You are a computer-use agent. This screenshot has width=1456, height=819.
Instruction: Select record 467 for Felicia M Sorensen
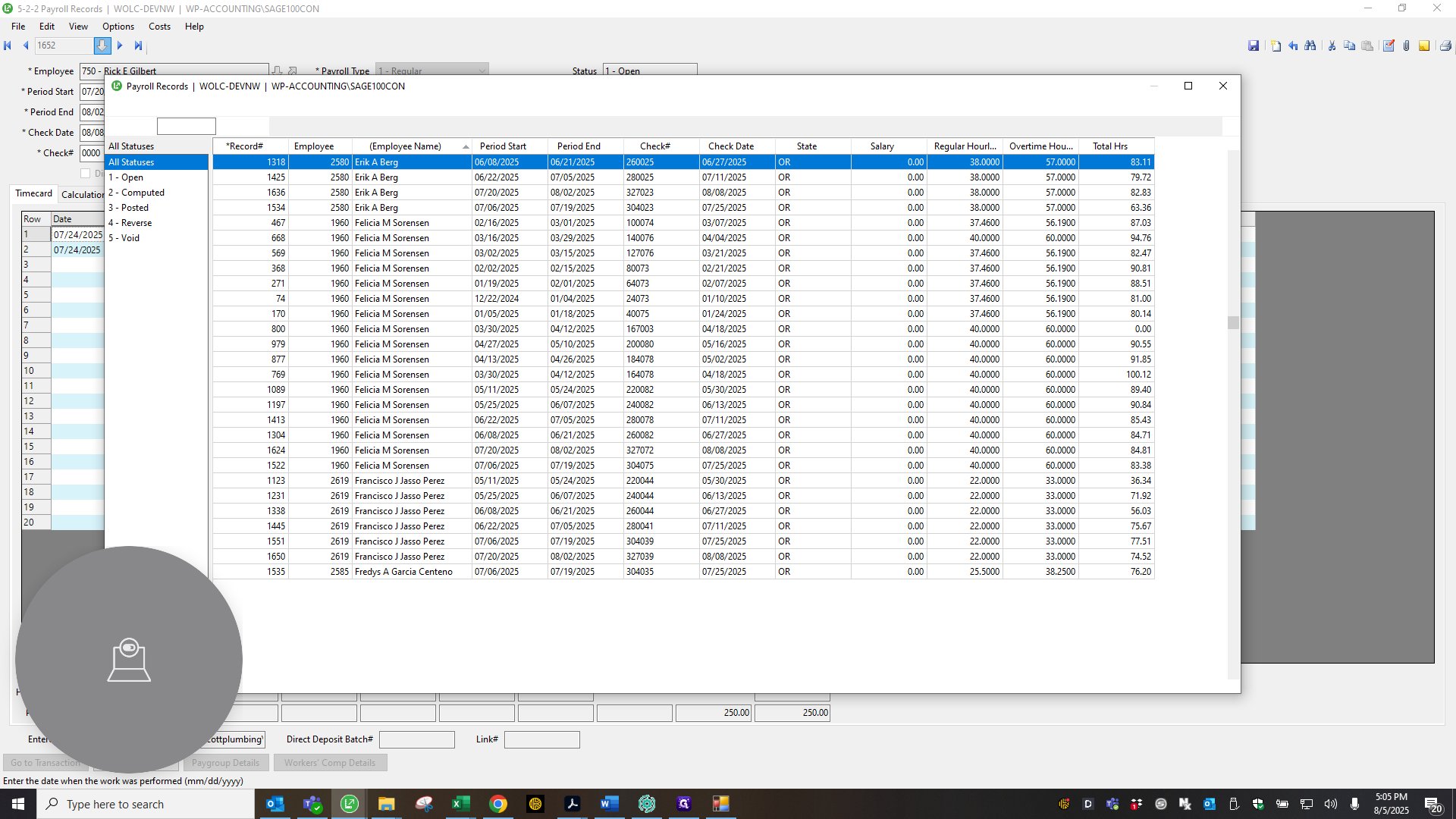click(683, 223)
